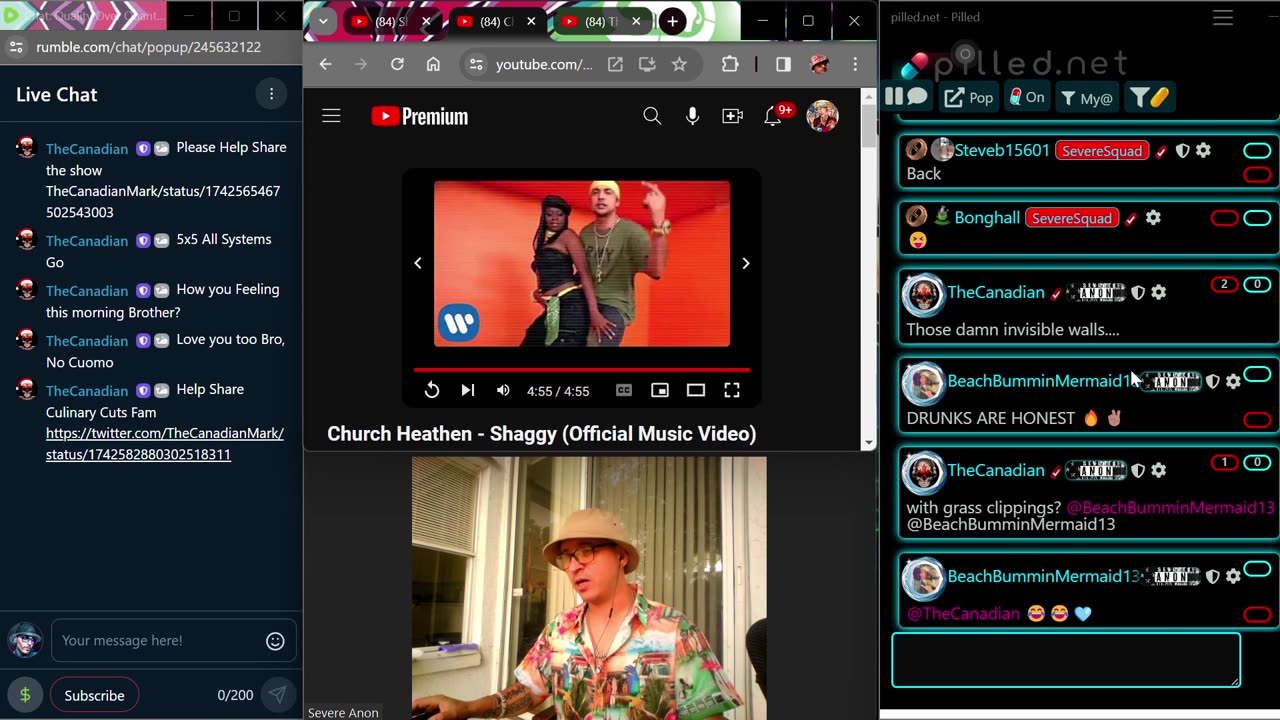Open Rumble rant dollar button
Viewport: 1280px width, 720px height.
[x=25, y=695]
